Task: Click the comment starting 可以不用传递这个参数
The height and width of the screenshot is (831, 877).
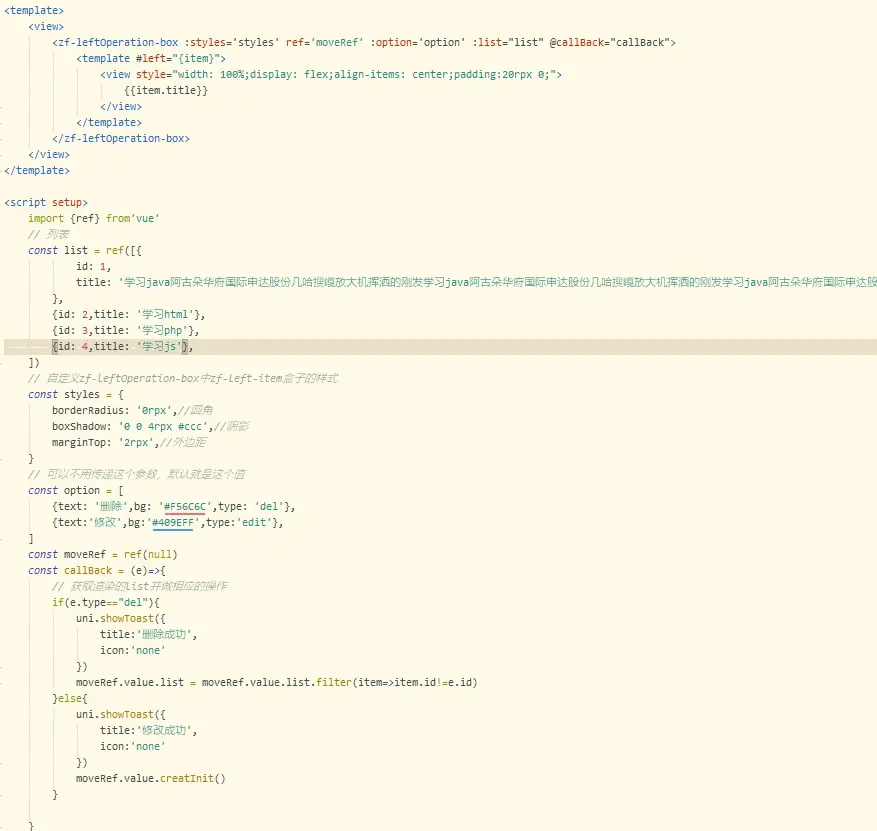Action: tap(137, 475)
